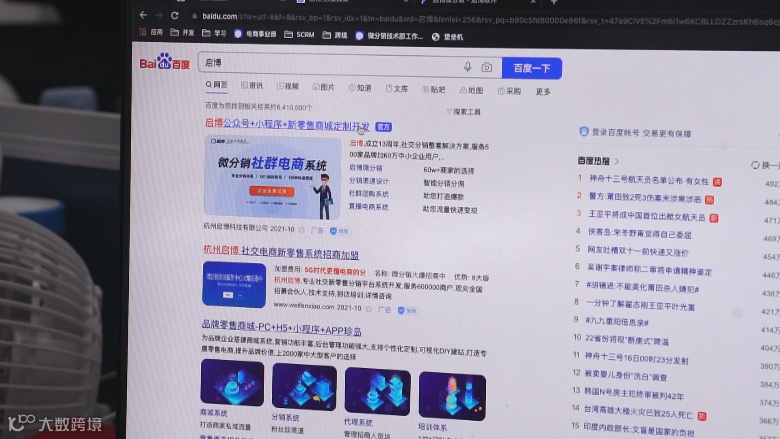Click the 换一换 refresh icon in hot search
780x439 pixels.
point(755,165)
